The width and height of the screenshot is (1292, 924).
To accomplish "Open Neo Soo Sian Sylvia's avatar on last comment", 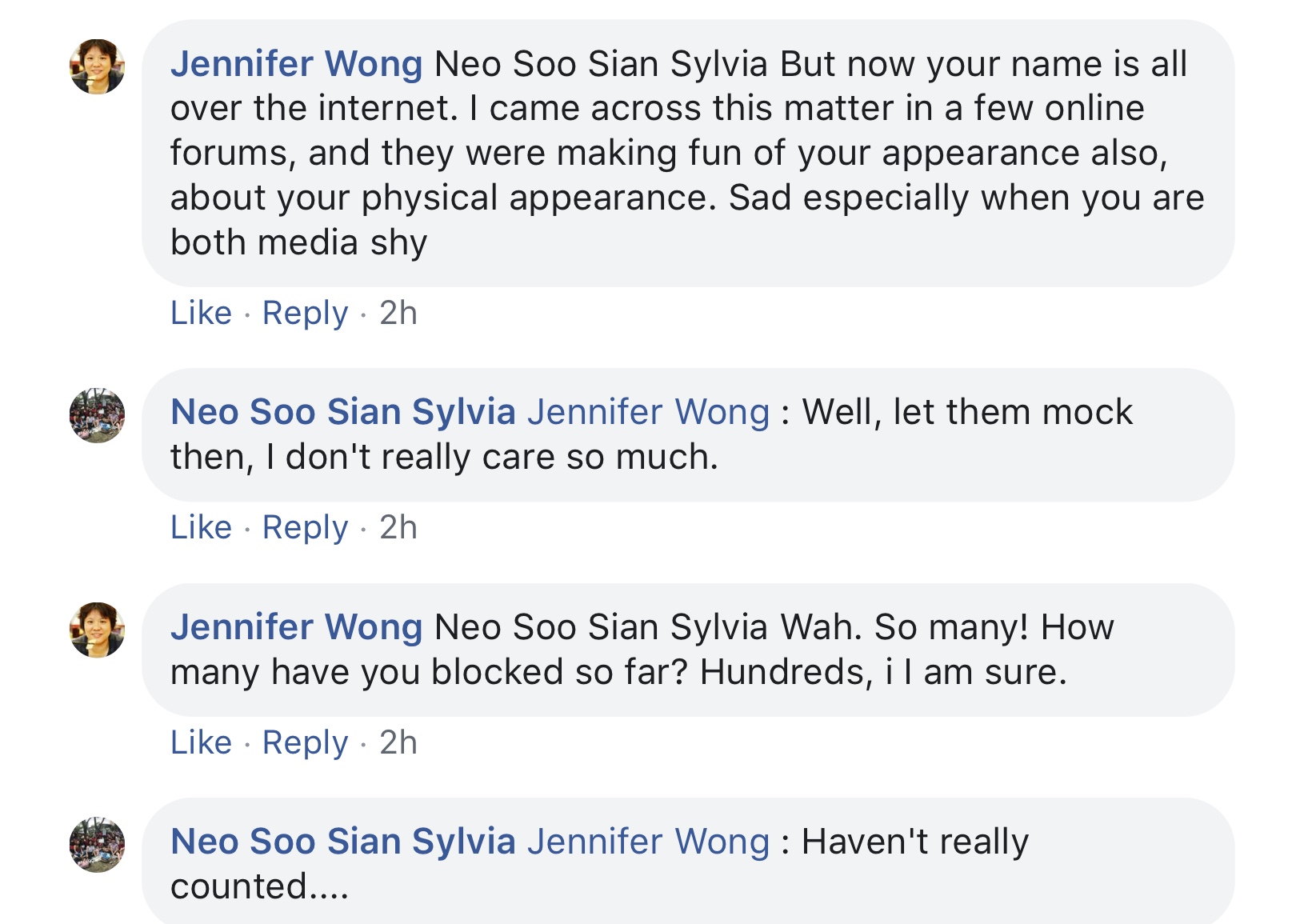I will (x=97, y=844).
